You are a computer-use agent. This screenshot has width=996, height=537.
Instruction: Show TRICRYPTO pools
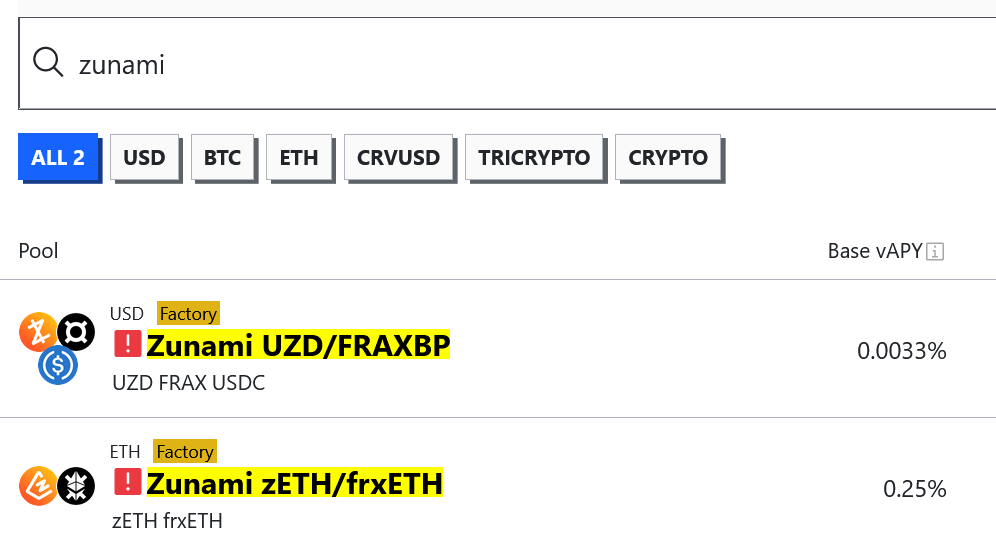(534, 157)
